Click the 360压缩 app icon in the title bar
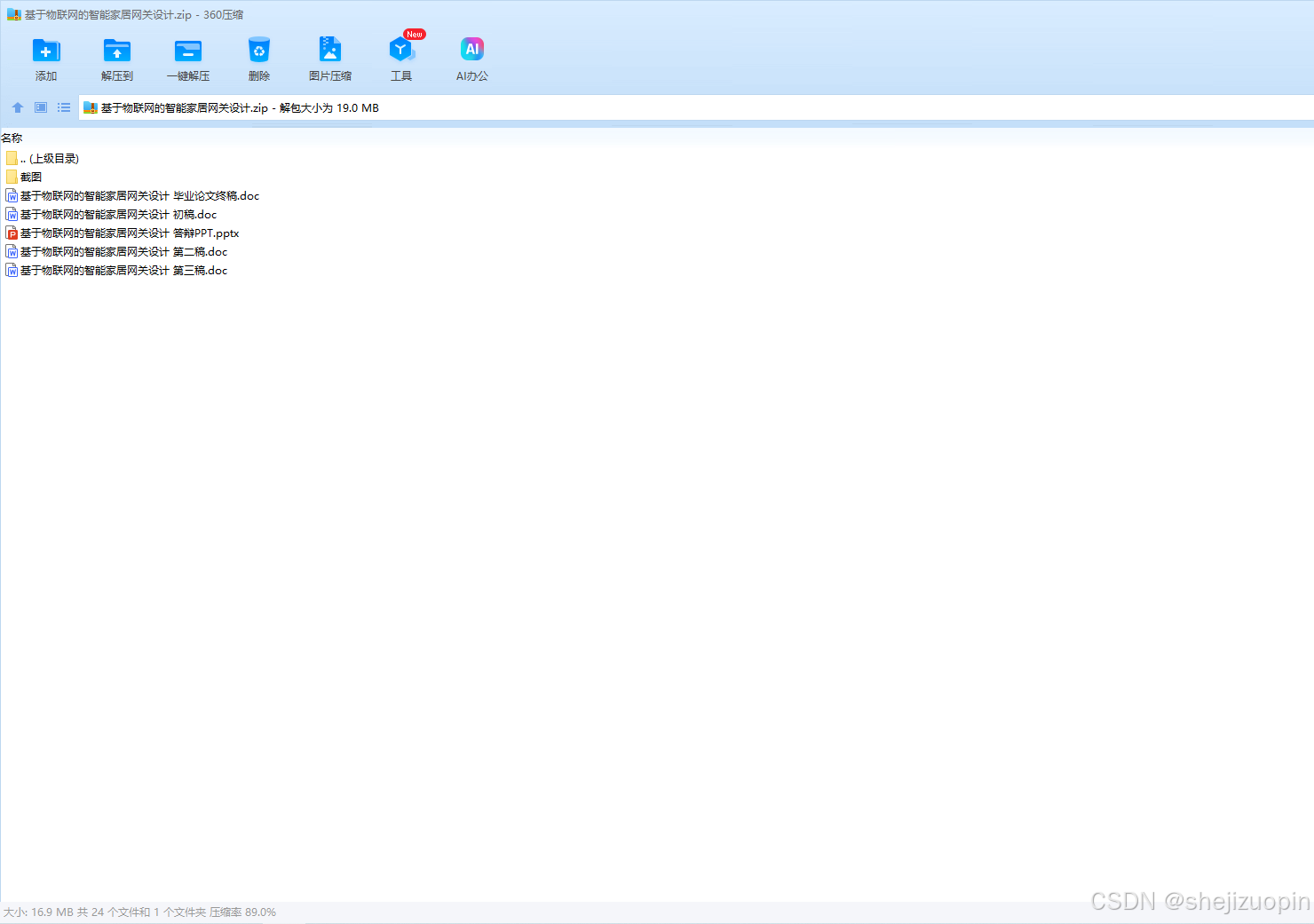The height and width of the screenshot is (924, 1314). coord(13,14)
